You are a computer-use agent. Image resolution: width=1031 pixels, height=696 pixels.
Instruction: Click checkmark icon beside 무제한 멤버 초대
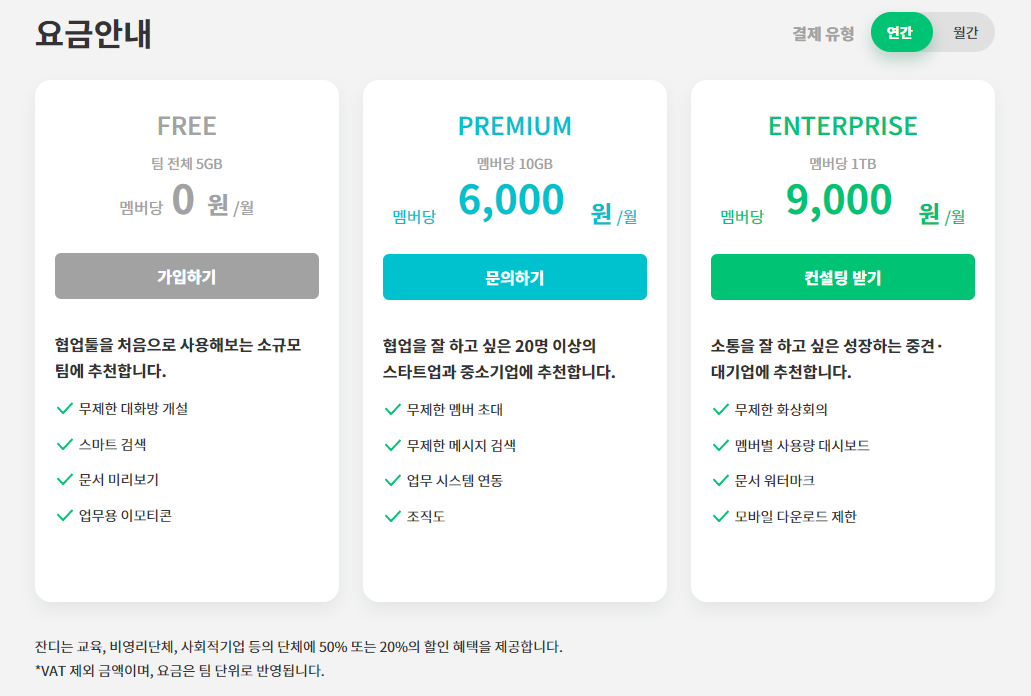(x=393, y=410)
